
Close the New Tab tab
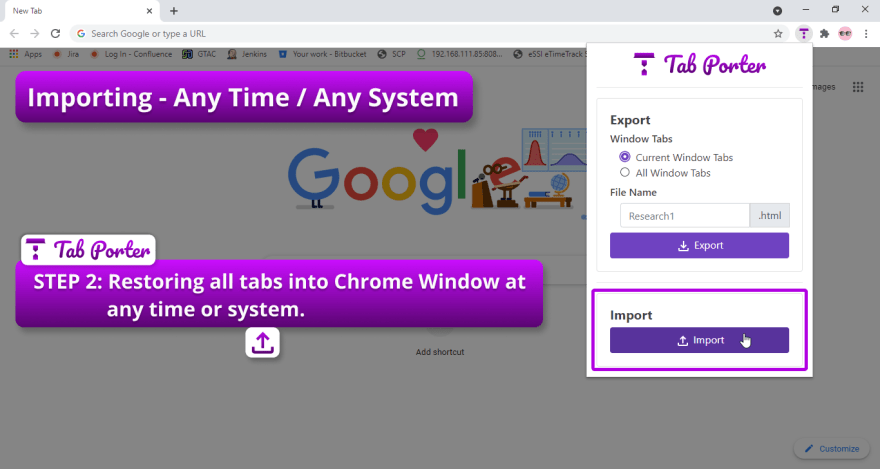[x=149, y=11]
